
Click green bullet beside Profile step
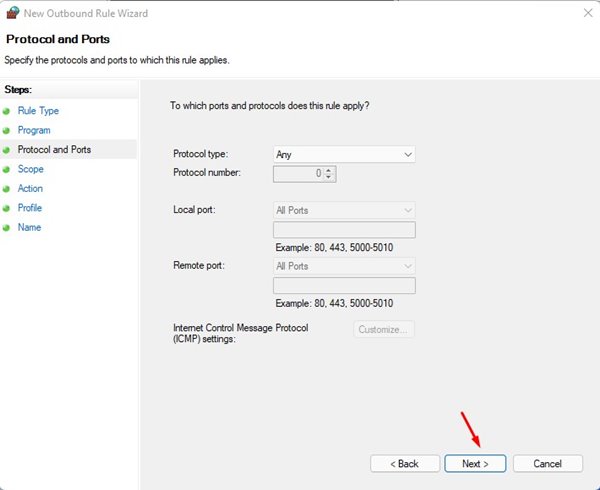tap(7, 208)
